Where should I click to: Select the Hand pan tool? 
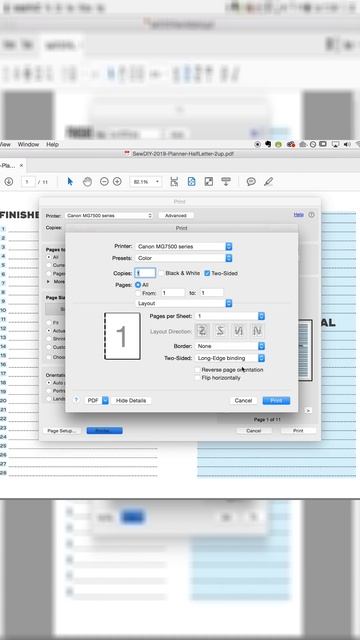pyautogui.click(x=87, y=182)
